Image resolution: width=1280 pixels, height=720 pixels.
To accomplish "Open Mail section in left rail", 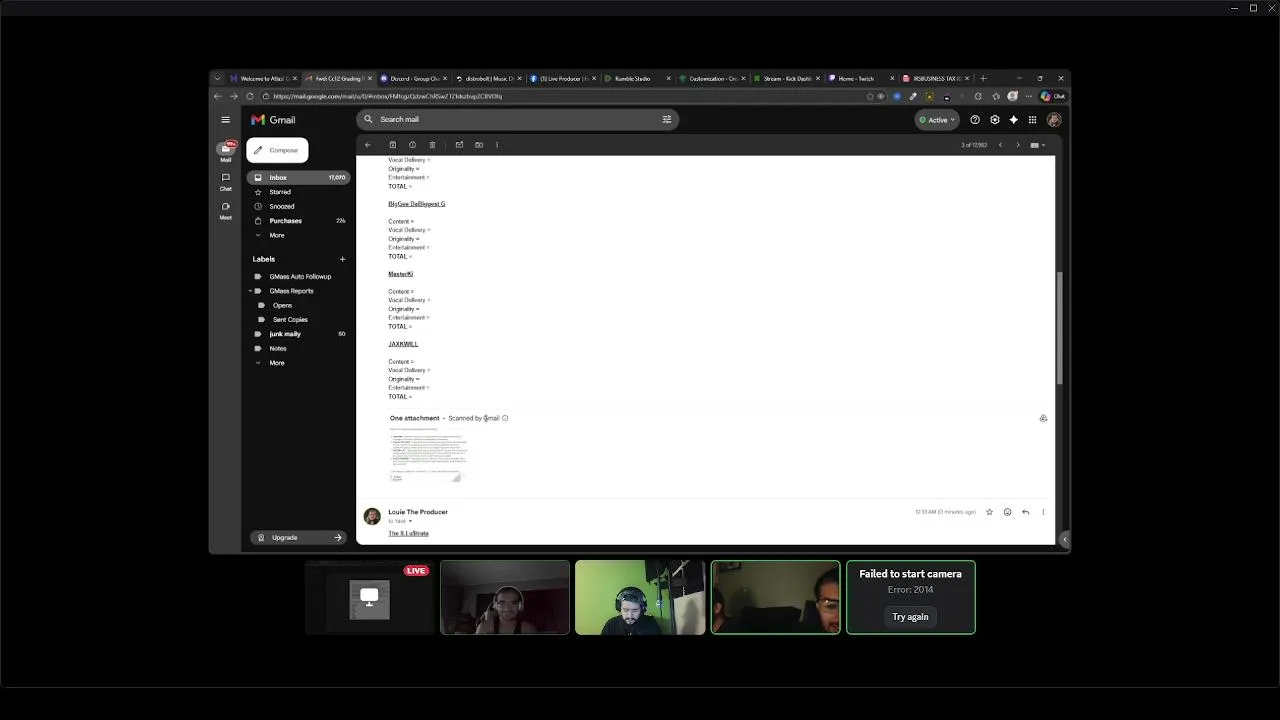I will tap(226, 151).
